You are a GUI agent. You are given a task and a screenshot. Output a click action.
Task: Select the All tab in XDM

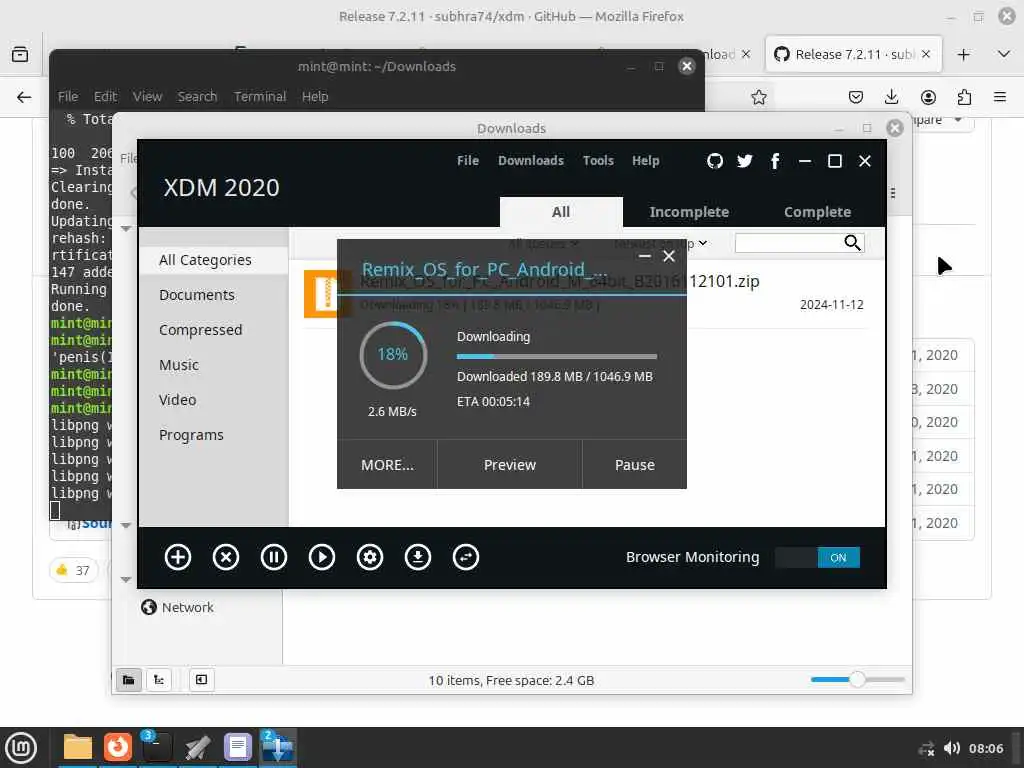click(561, 212)
